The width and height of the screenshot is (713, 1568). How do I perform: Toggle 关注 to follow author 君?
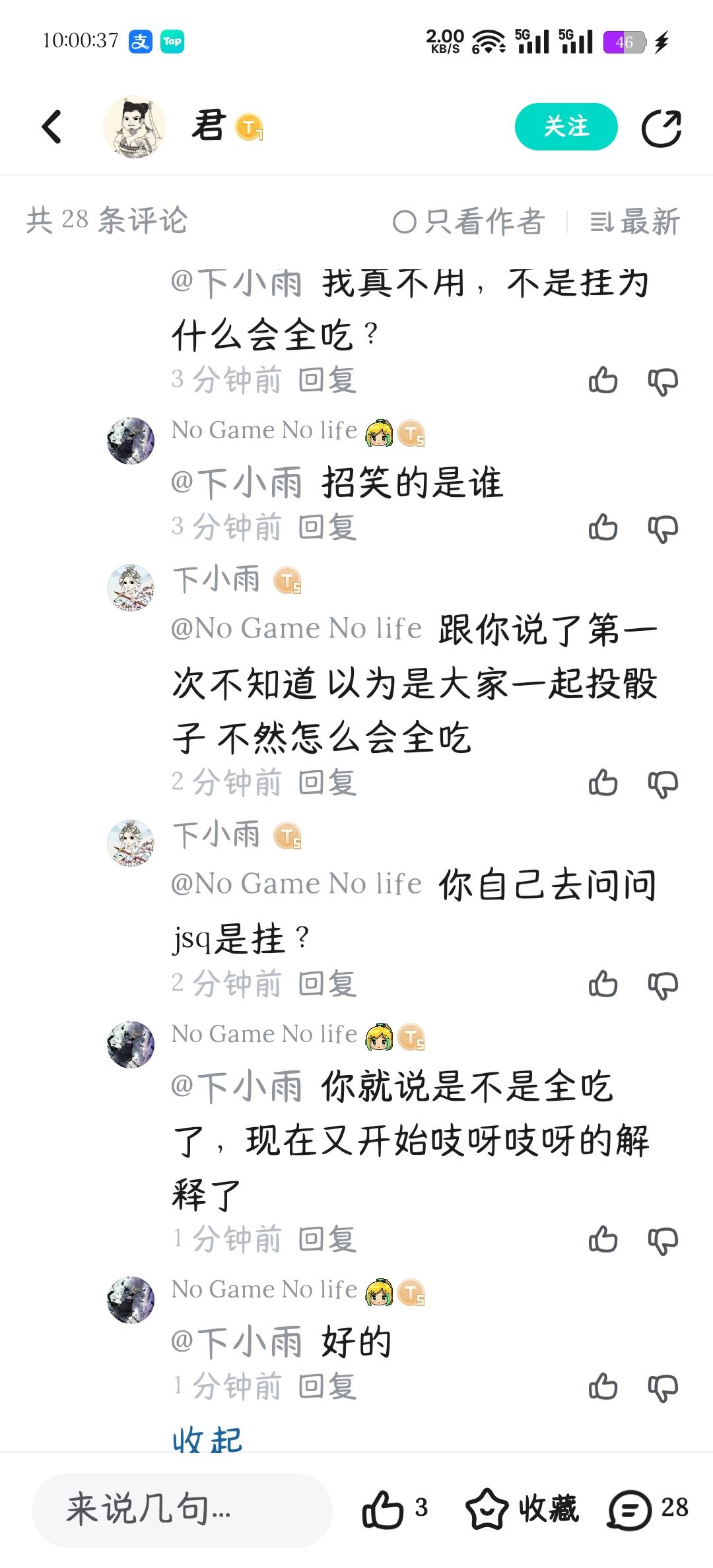(566, 127)
